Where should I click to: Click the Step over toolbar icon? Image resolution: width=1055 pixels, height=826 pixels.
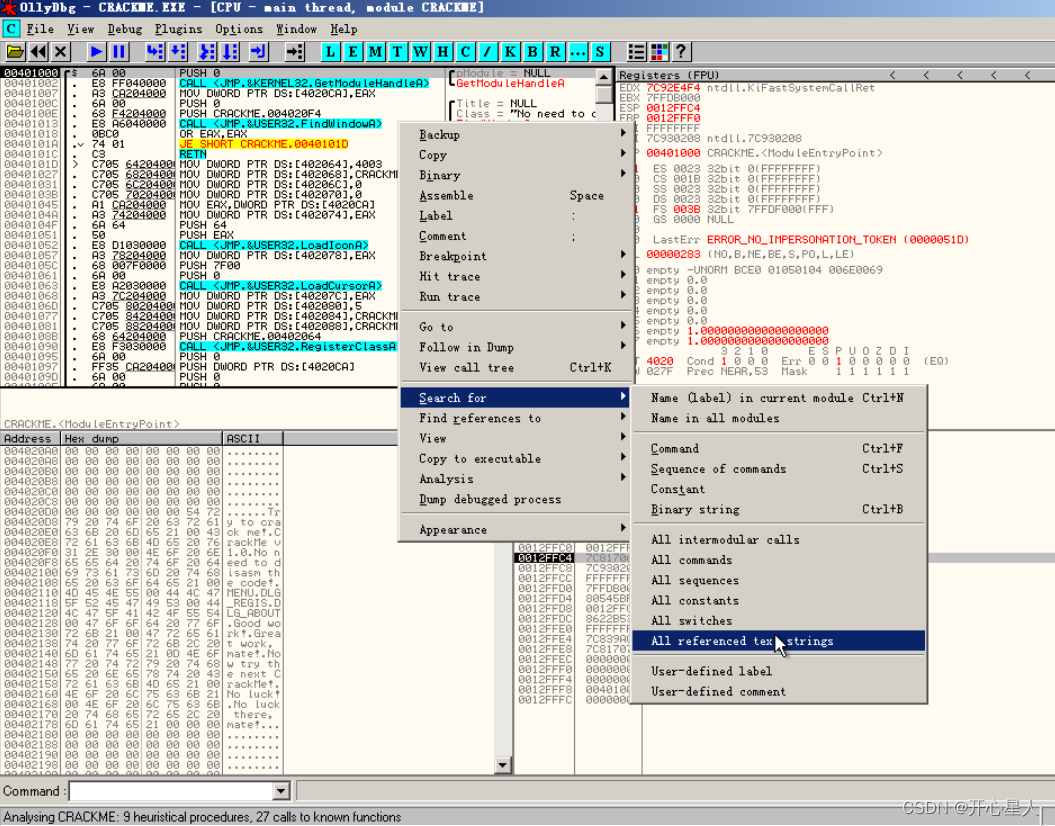click(x=178, y=52)
